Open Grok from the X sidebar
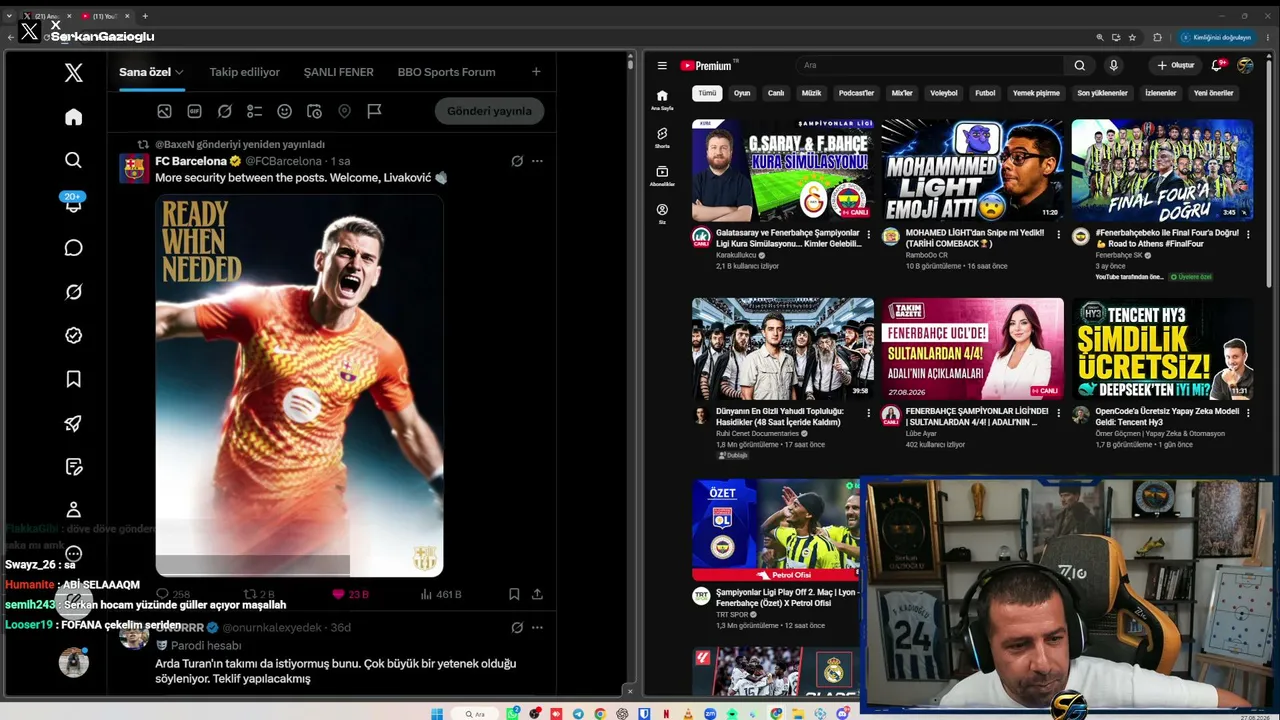 tap(73, 292)
